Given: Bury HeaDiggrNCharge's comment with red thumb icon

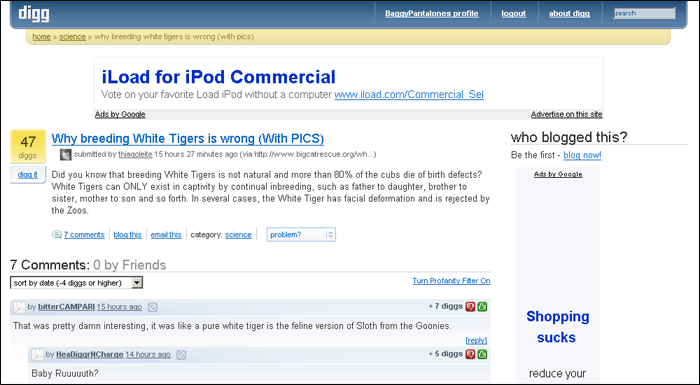Looking at the screenshot, I should point(470,354).
